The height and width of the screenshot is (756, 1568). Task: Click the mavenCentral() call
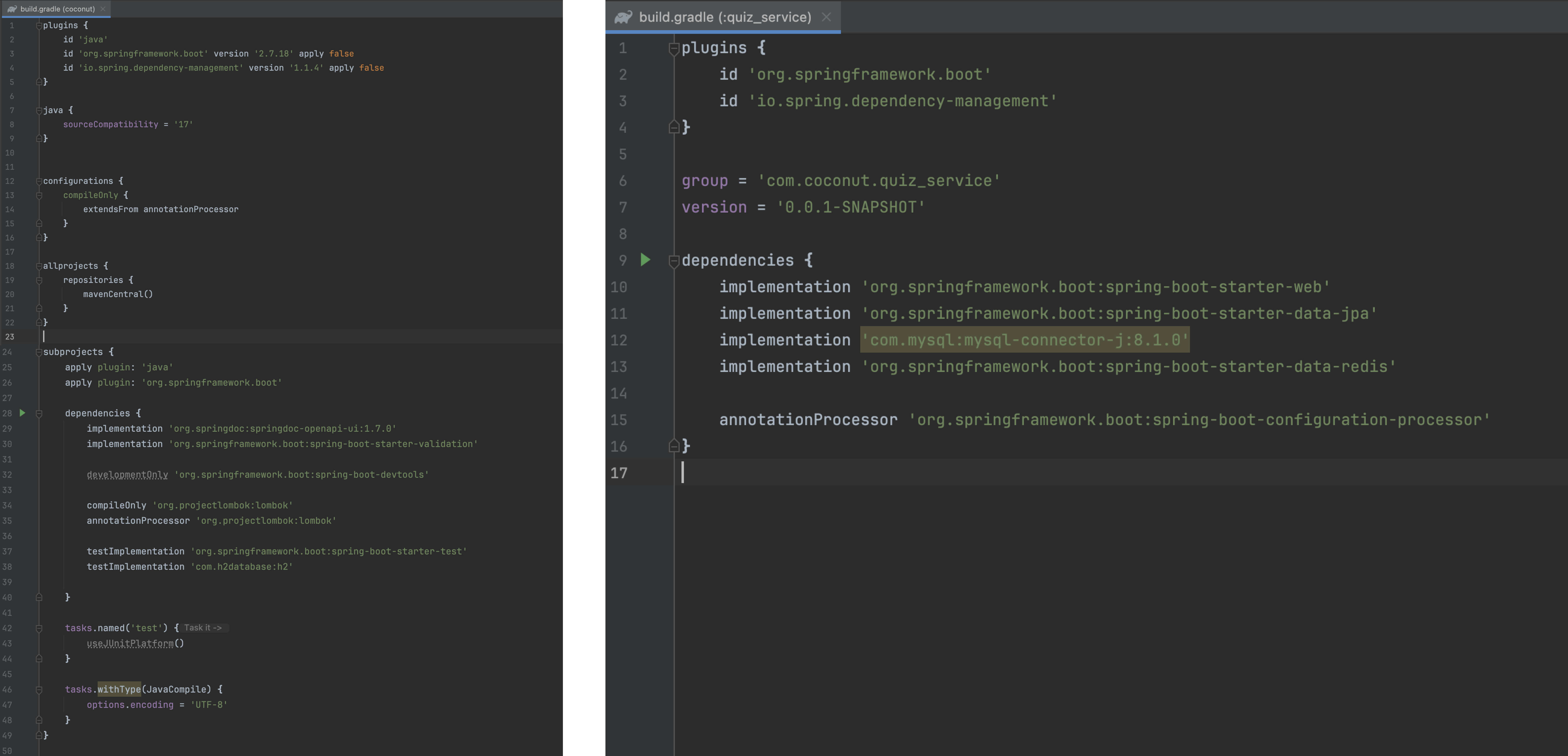click(118, 294)
